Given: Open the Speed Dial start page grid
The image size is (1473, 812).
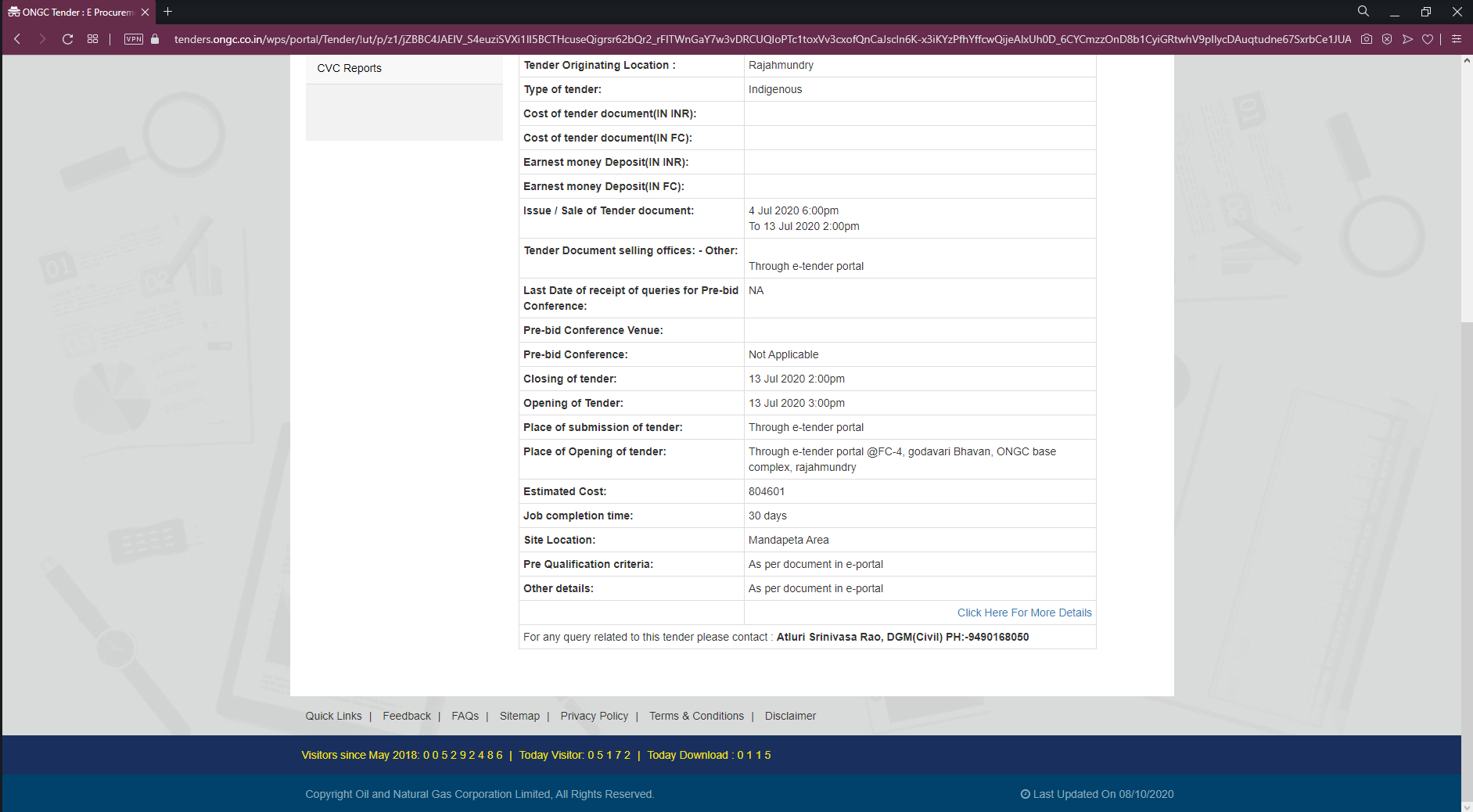Looking at the screenshot, I should [x=92, y=39].
